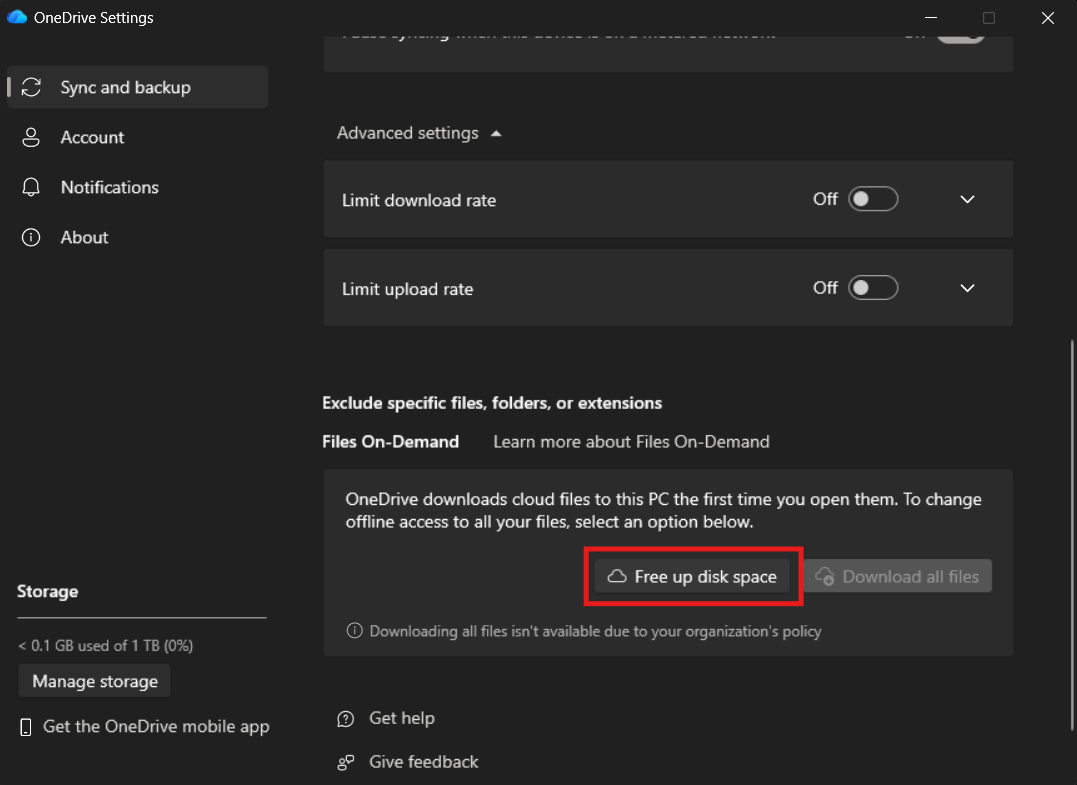Click the Account person icon
This screenshot has width=1077, height=785.
coord(31,137)
